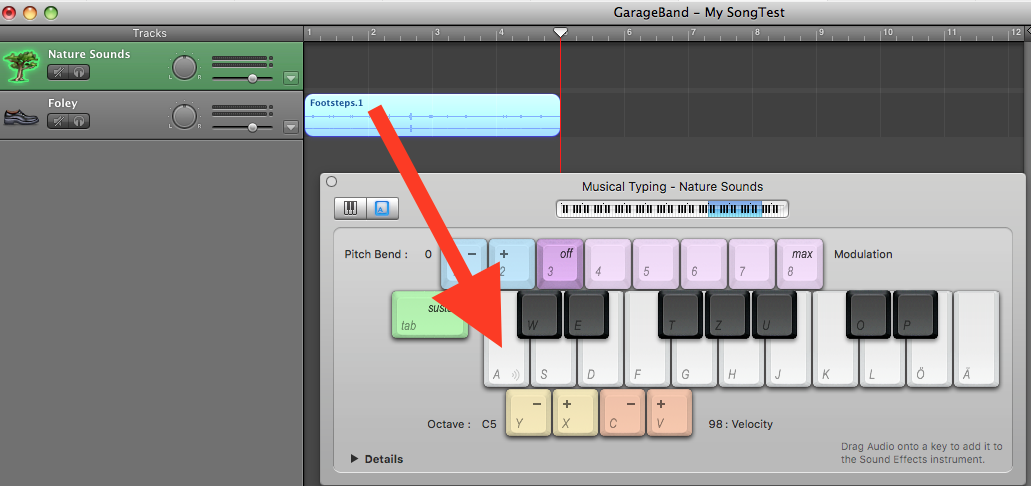Viewport: 1031px width, 486px height.
Task: Click bar 2 on the timeline ruler
Action: point(372,32)
